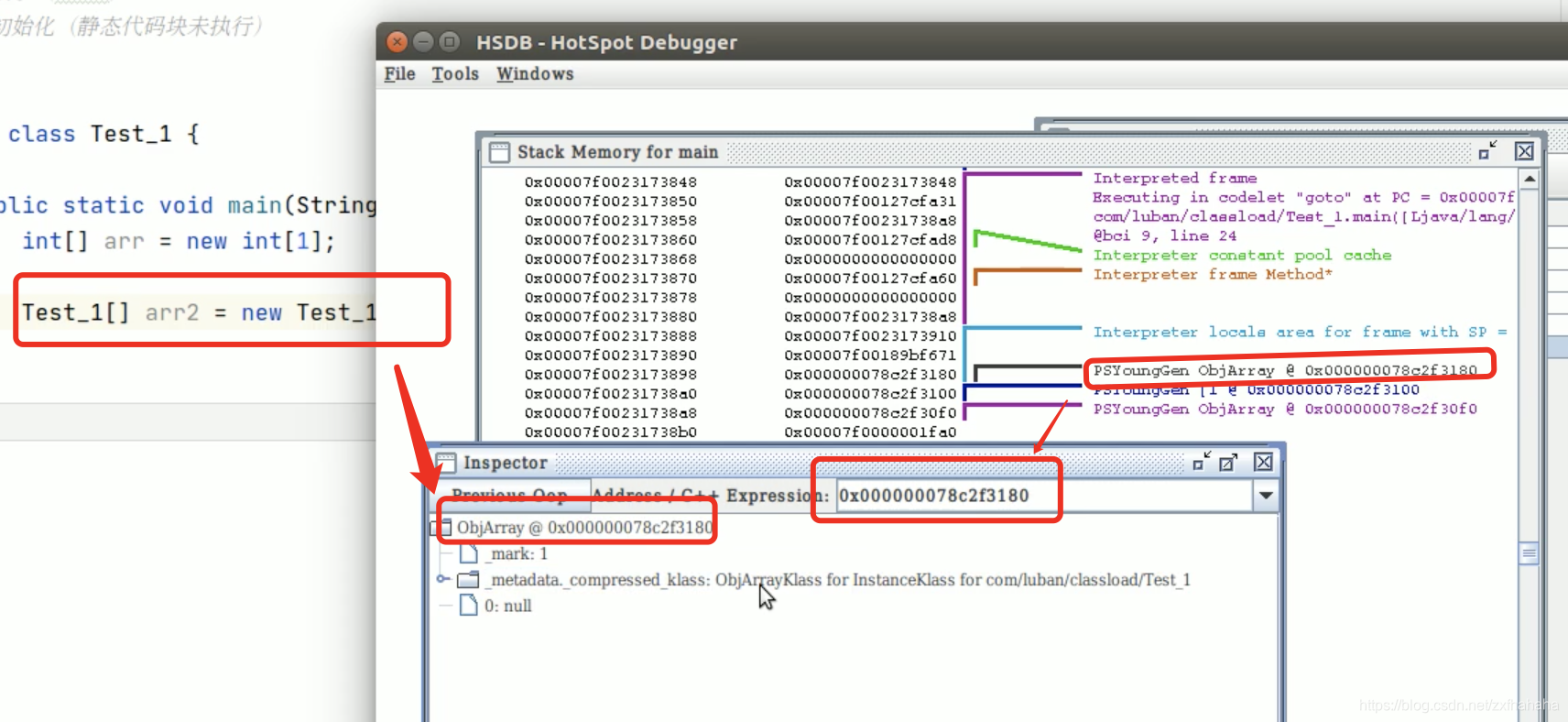Open the Windows menu in HSDB
The height and width of the screenshot is (722, 1568).
[x=535, y=74]
